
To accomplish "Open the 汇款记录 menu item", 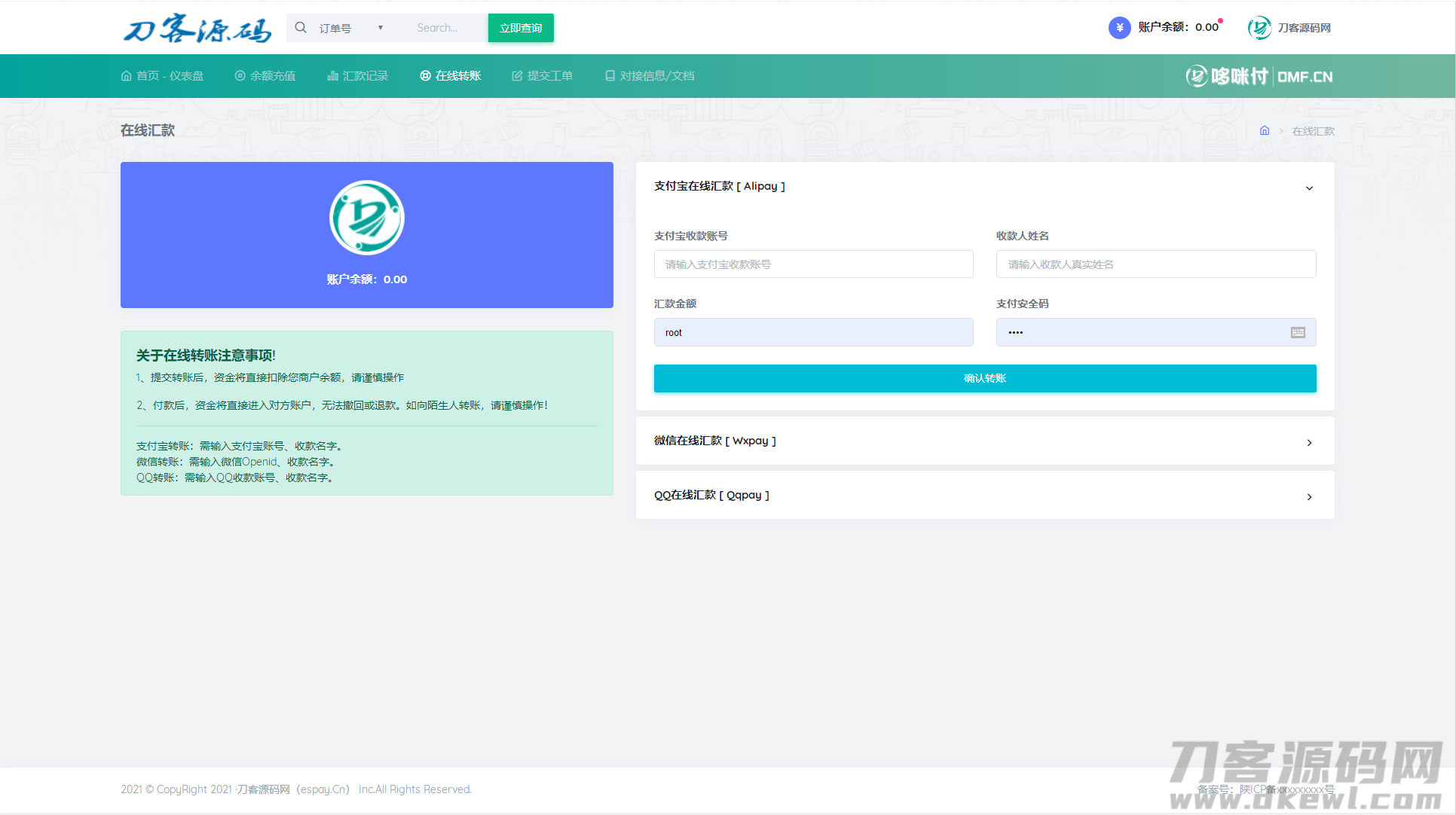I will (x=358, y=76).
